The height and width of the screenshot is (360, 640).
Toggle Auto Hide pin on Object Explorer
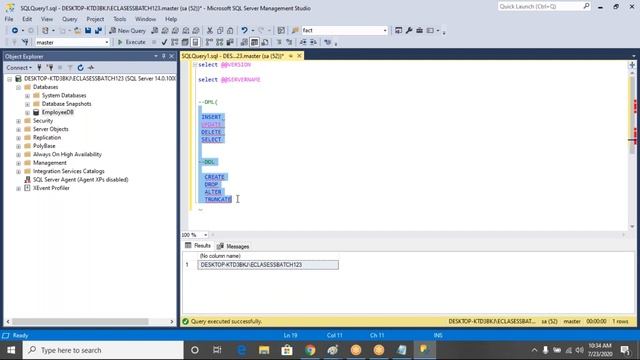(164, 56)
